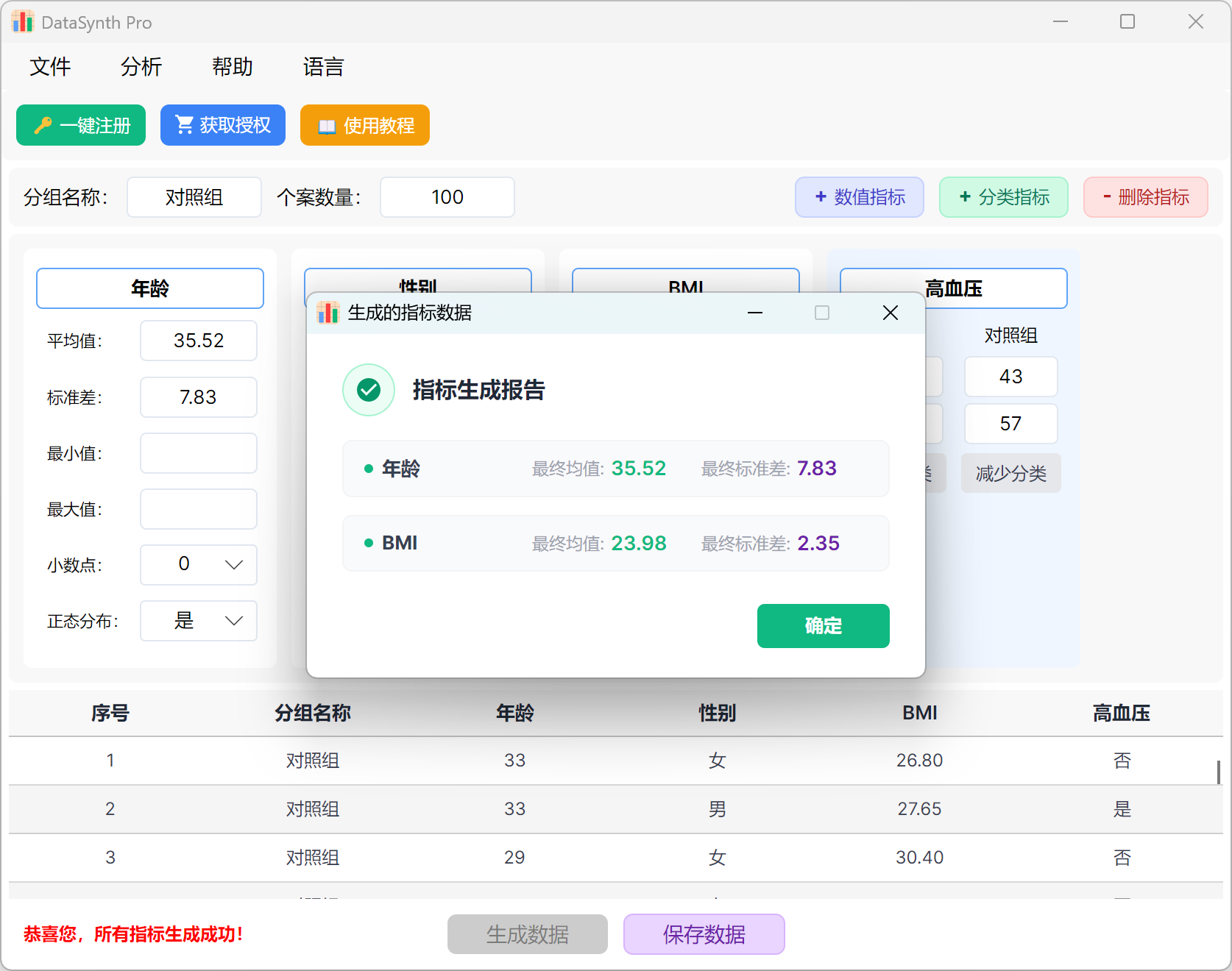
Task: Click the BMI cell 27.65
Action: pos(920,809)
